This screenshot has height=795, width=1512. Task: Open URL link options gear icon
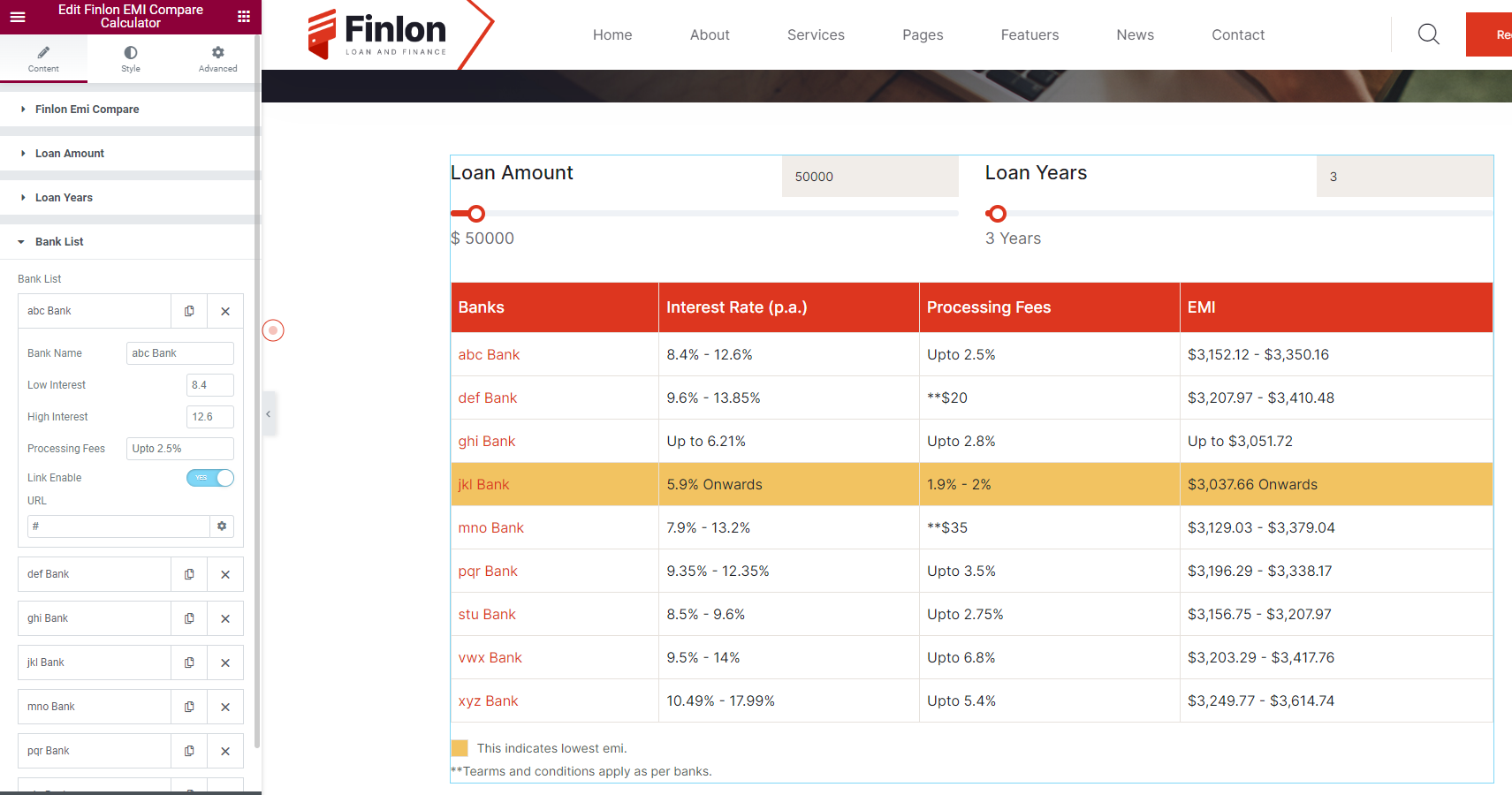pos(222,526)
